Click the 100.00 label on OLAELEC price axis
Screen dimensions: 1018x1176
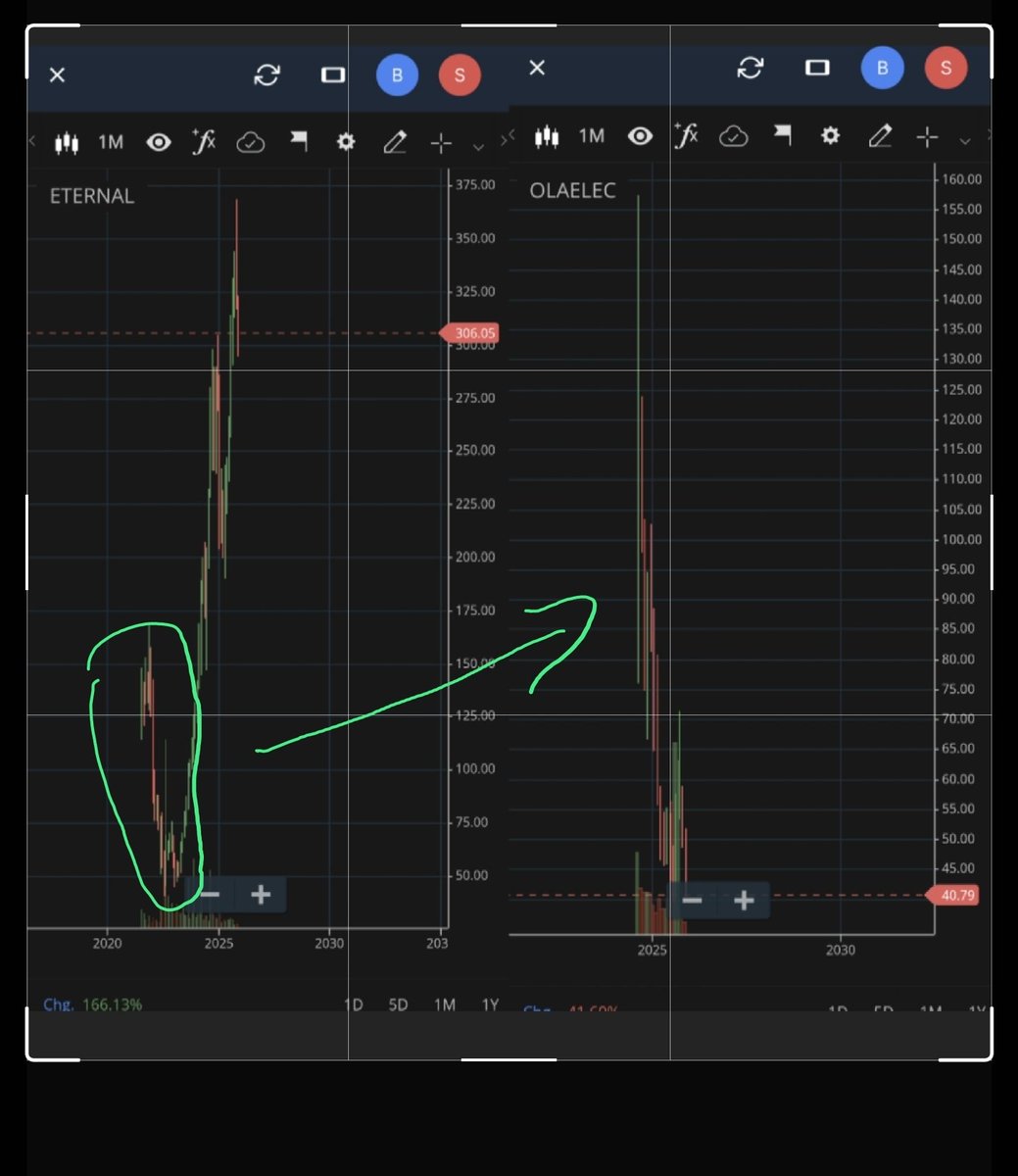961,539
